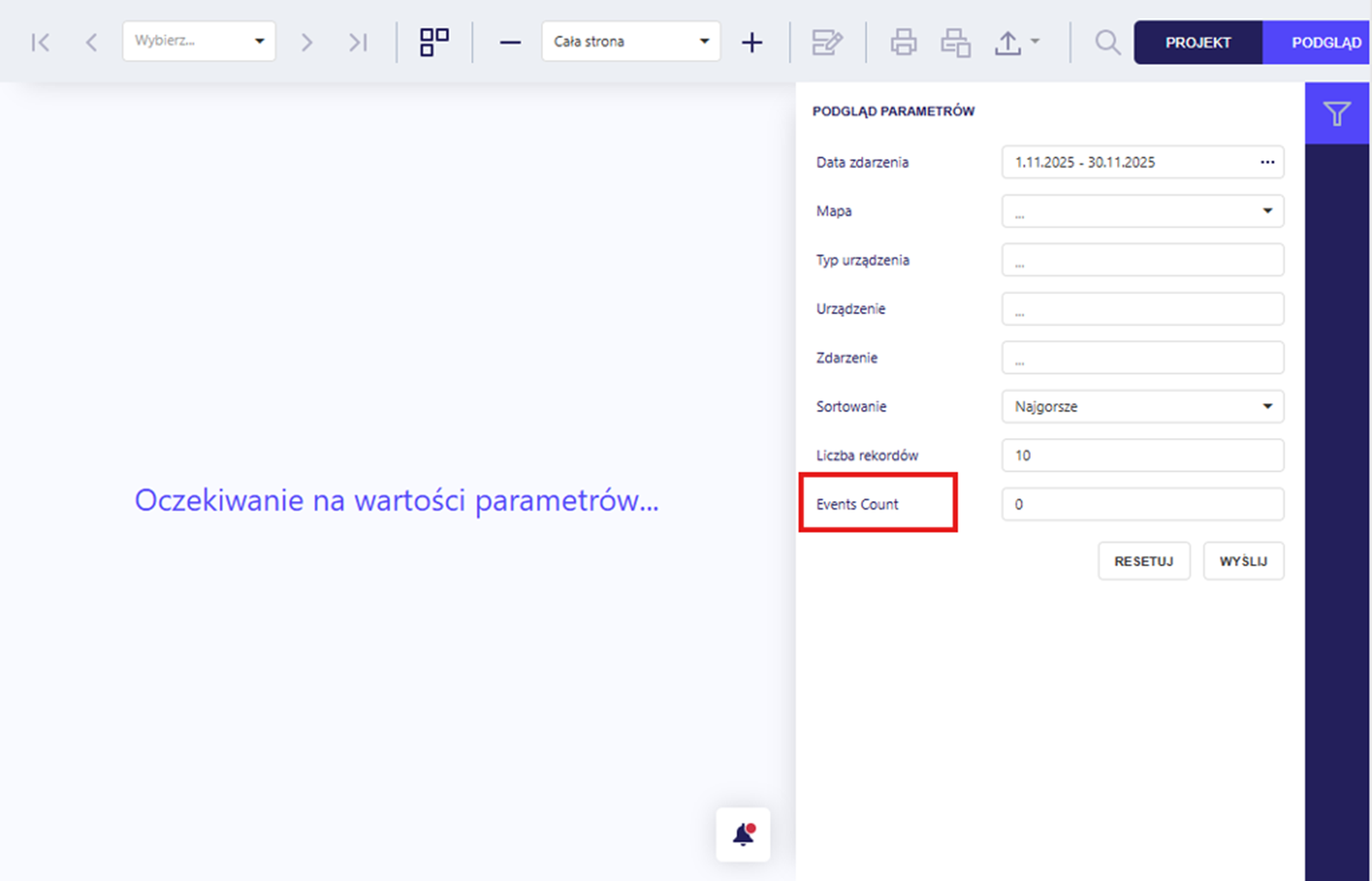The width and height of the screenshot is (1372, 881).
Task: Open the export options dropdown
Action: [1017, 42]
